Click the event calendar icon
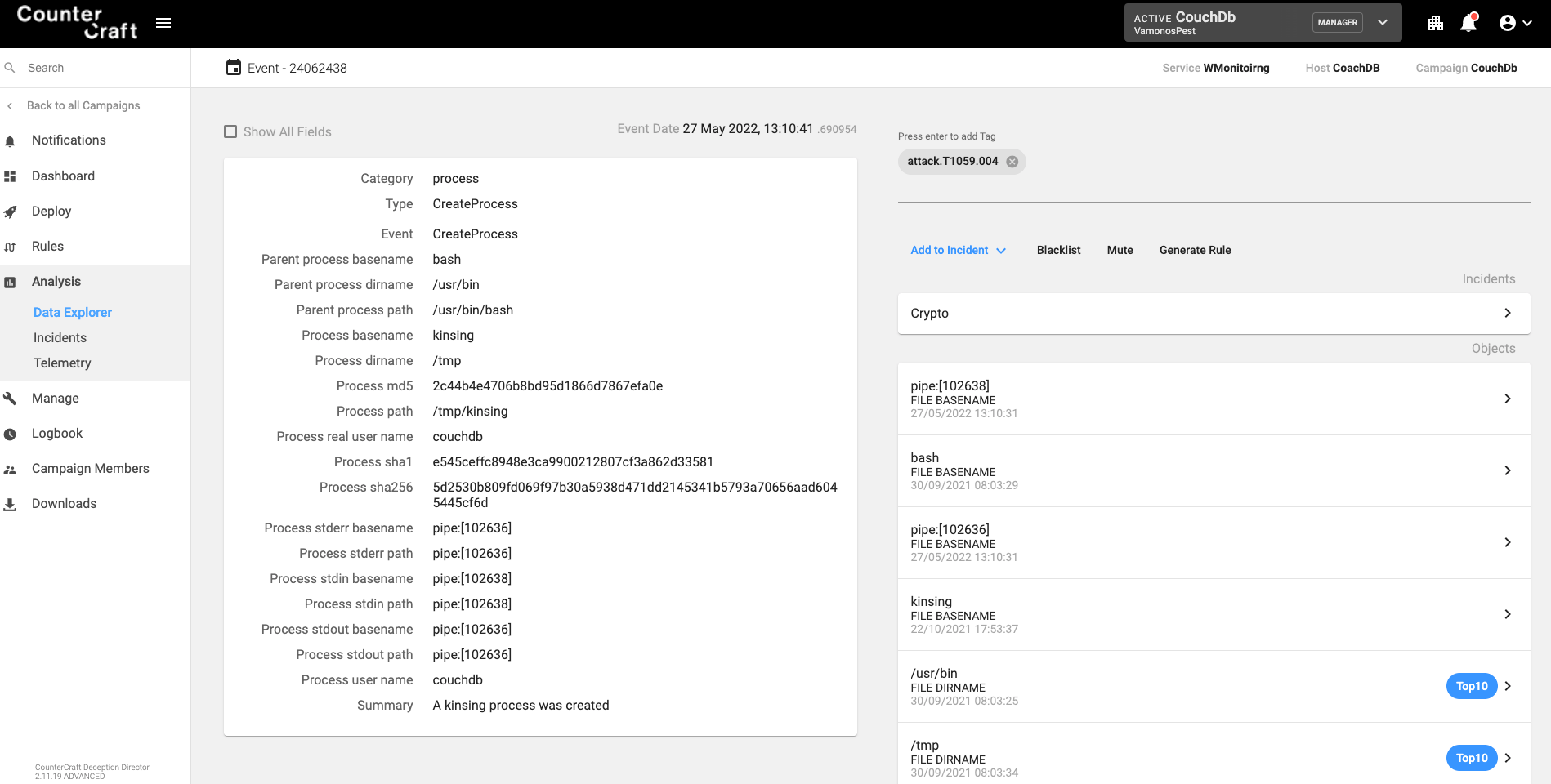Image resolution: width=1551 pixels, height=784 pixels. (234, 67)
